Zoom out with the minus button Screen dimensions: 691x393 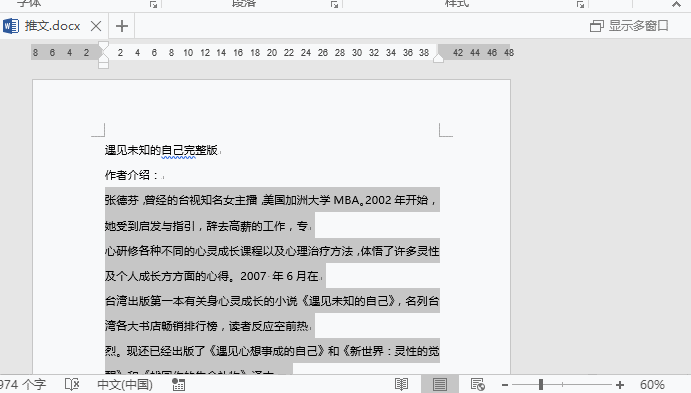pos(505,385)
